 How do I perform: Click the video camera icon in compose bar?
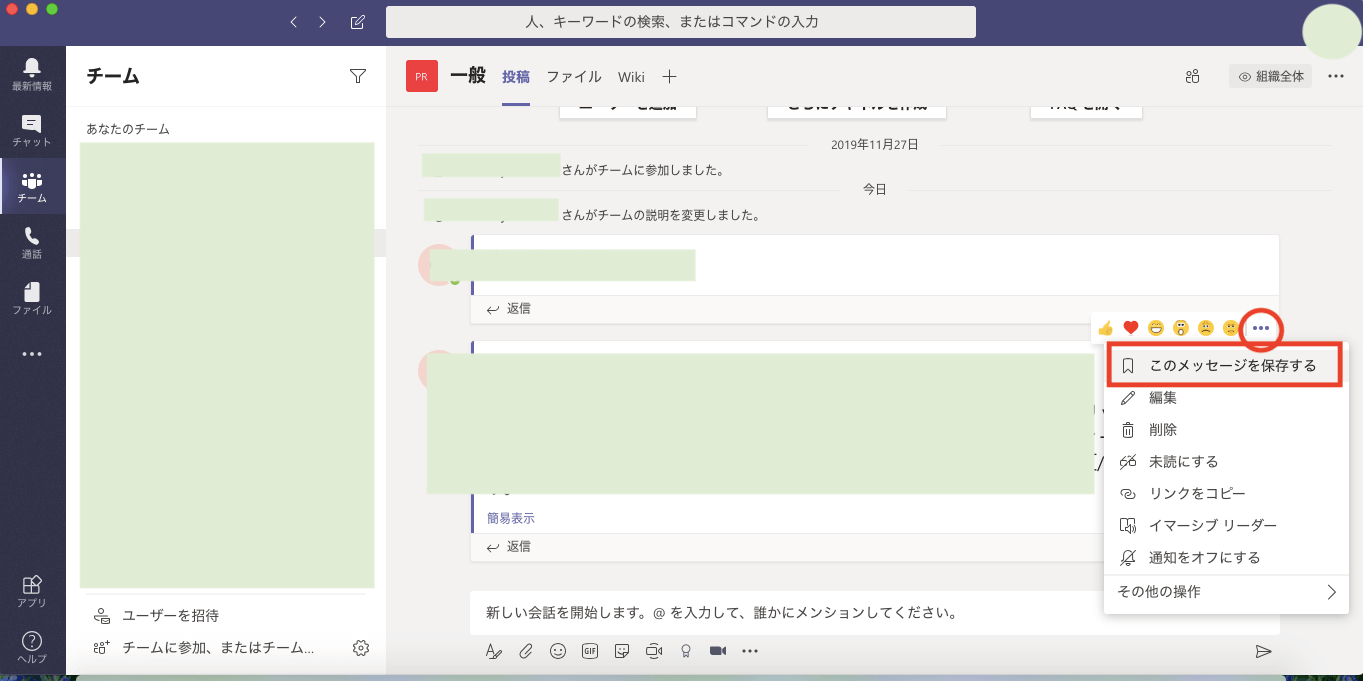pyautogui.click(x=718, y=651)
